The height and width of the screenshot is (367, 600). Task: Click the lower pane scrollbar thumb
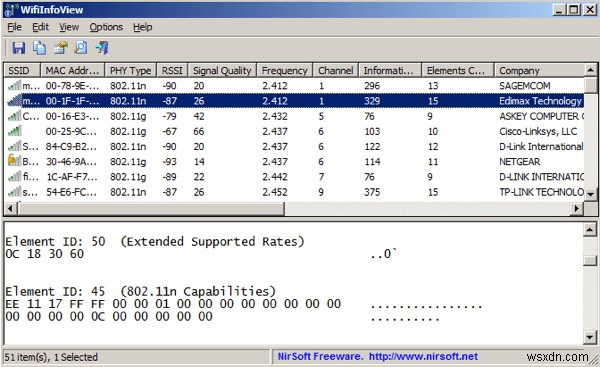pyautogui.click(x=589, y=260)
